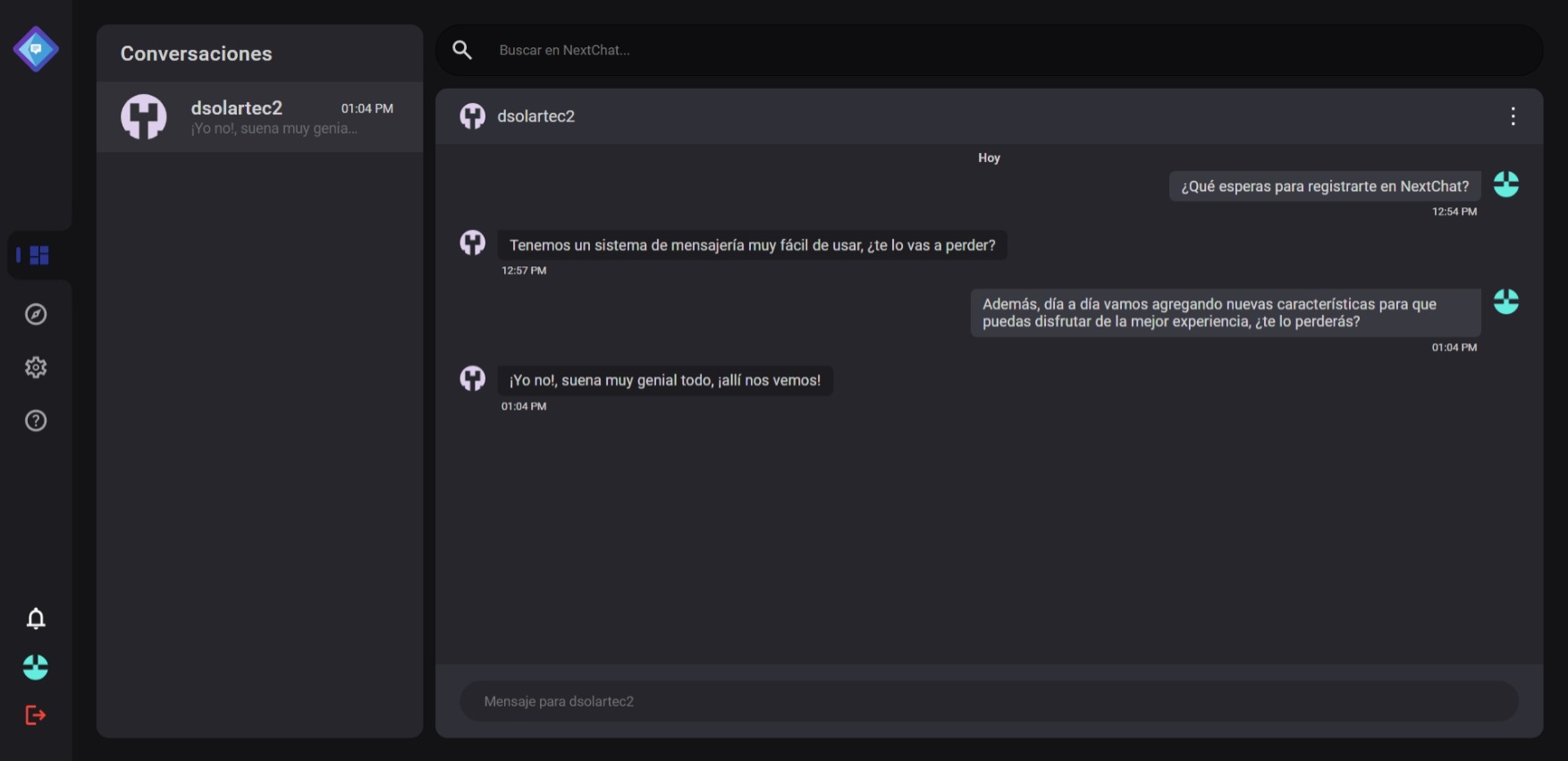Open the explore compass icon
Screen dimensions: 1568x761
[36, 314]
